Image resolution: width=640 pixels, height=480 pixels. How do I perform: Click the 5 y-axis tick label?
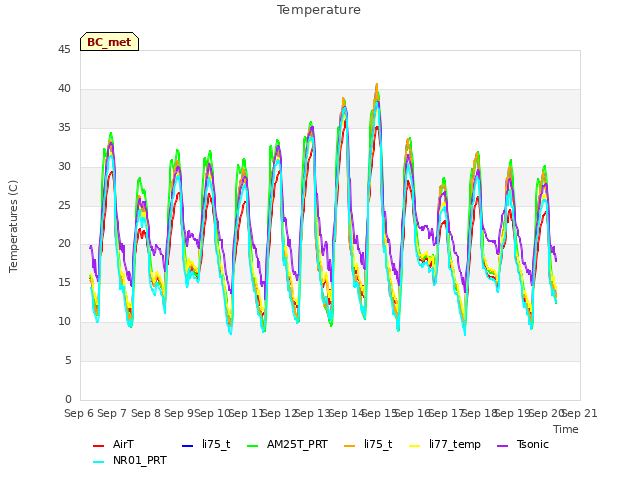68,361
